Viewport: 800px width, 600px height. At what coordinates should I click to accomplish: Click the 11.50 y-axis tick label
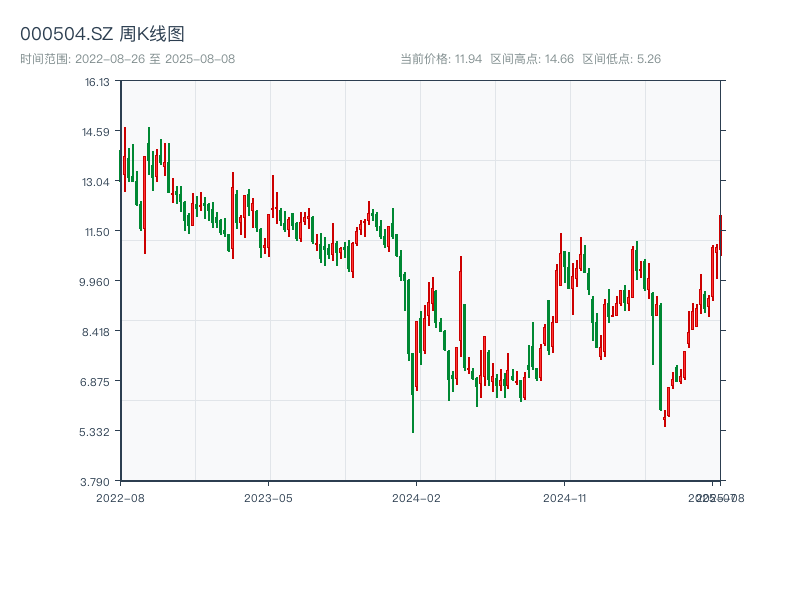(x=97, y=232)
